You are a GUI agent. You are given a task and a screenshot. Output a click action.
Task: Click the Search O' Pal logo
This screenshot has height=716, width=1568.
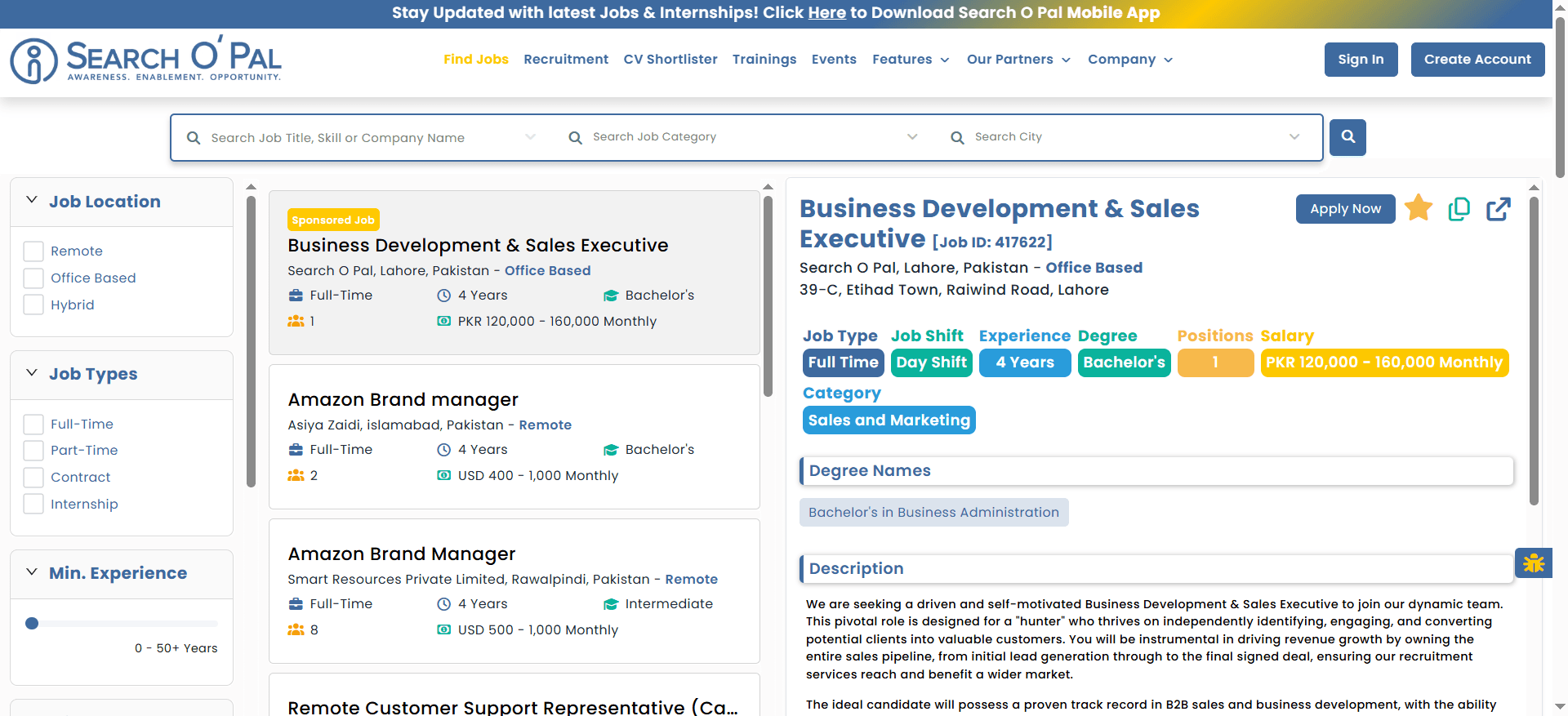pyautogui.click(x=145, y=60)
